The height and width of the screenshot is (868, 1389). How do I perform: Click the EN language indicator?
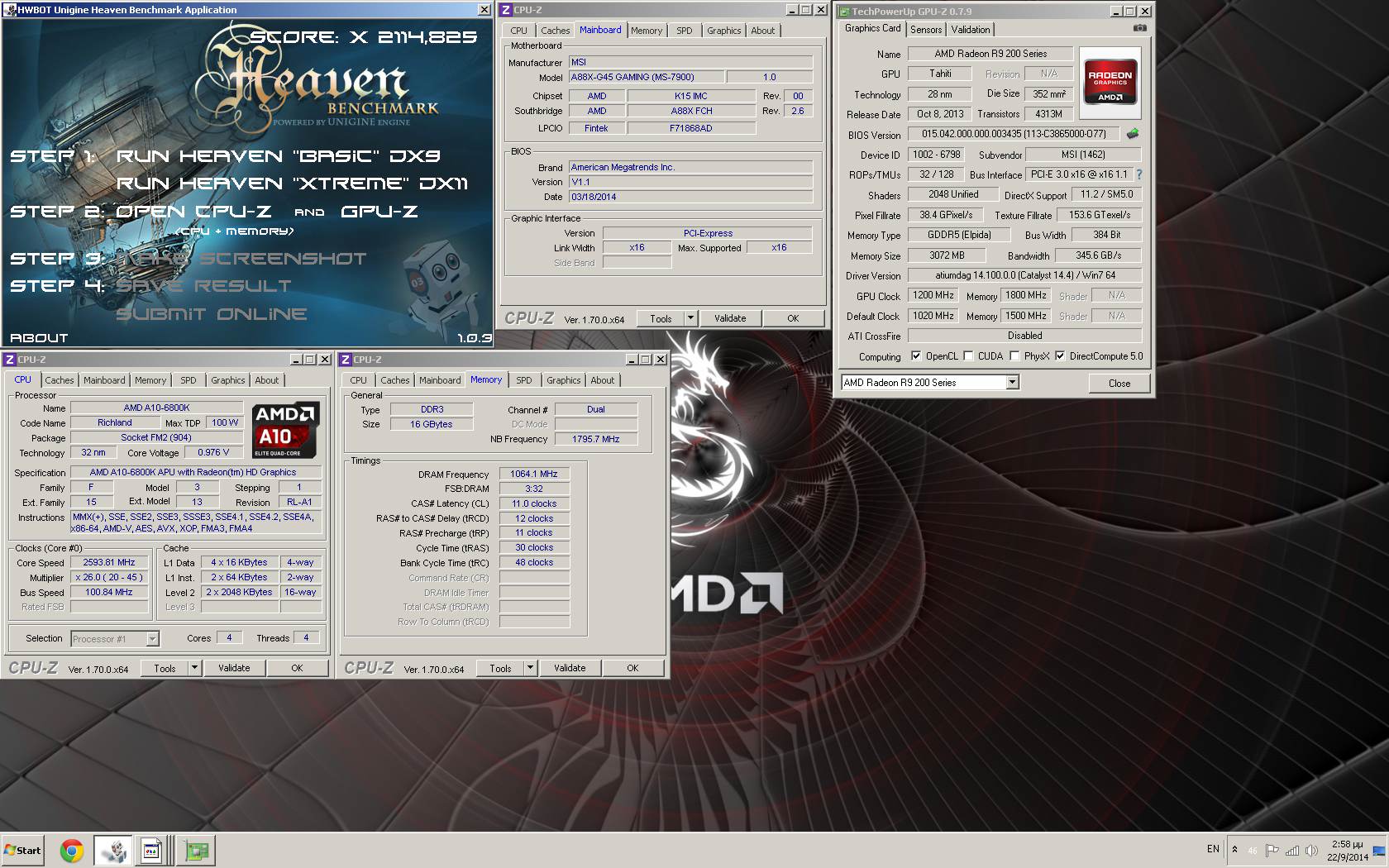point(1213,849)
